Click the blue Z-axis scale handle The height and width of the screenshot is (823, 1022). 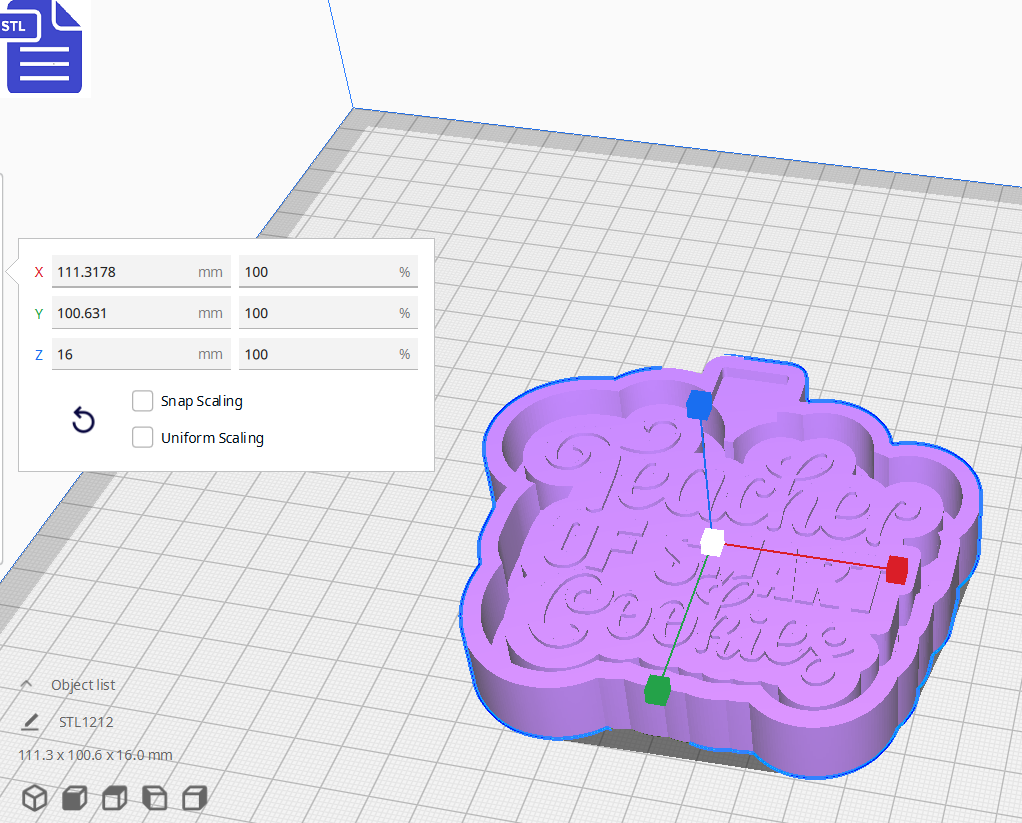tap(698, 405)
